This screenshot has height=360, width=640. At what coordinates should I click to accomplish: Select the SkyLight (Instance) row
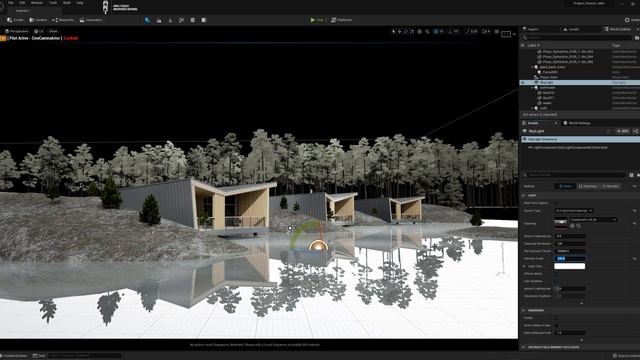[x=581, y=140]
